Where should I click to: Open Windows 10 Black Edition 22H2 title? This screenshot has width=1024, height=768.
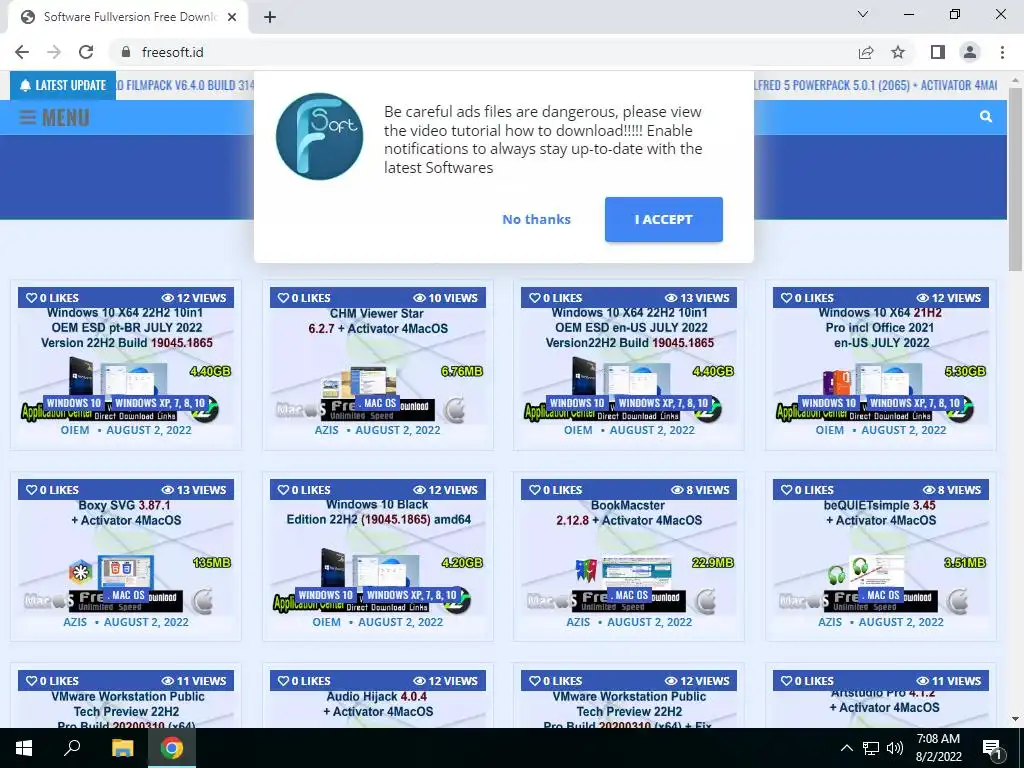tap(378, 512)
